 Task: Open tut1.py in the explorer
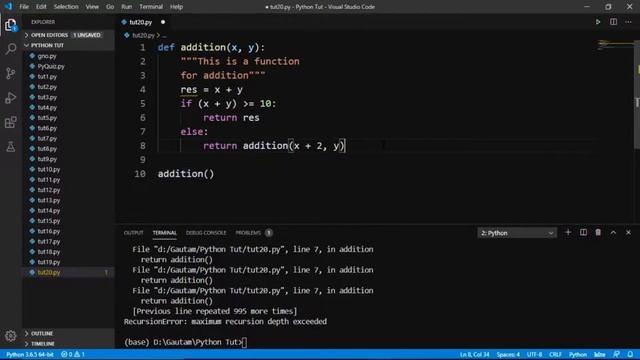click(68, 76)
